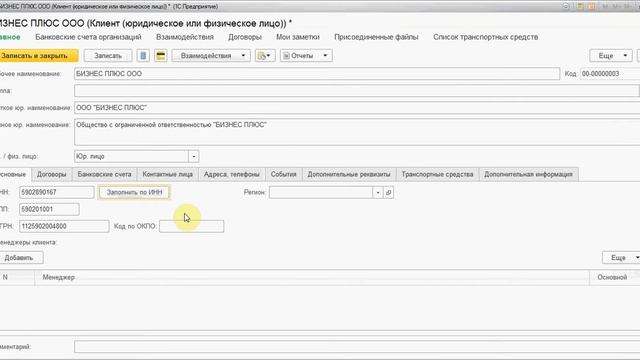
Task: Open Присоединенные файлы navigation link
Action: tap(376, 37)
